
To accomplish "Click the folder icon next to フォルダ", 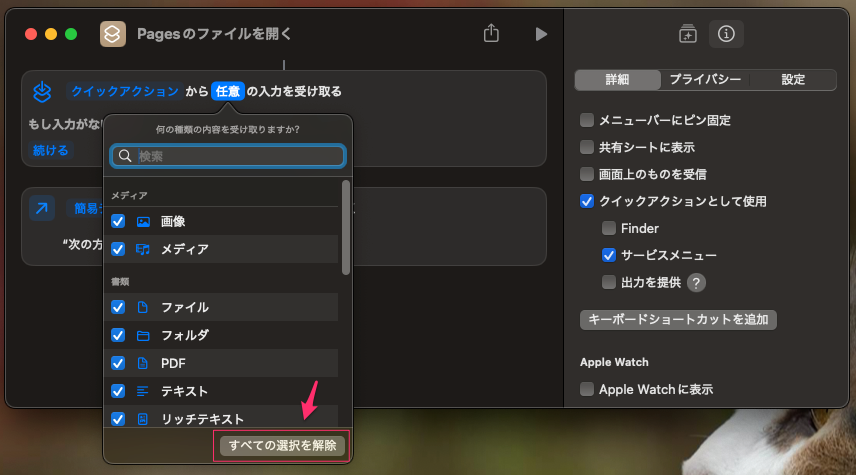I will tap(142, 335).
